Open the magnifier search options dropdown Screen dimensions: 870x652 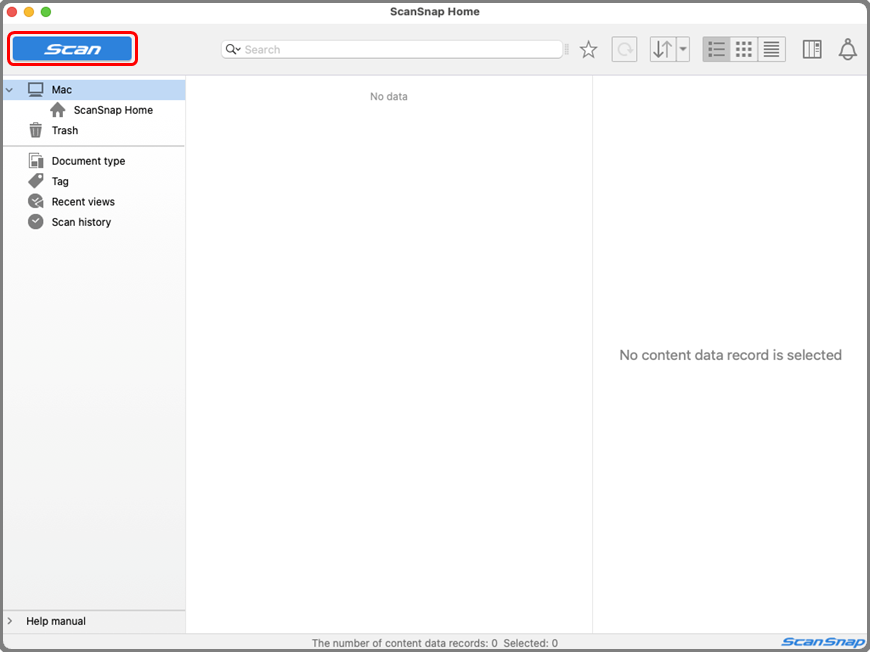233,49
